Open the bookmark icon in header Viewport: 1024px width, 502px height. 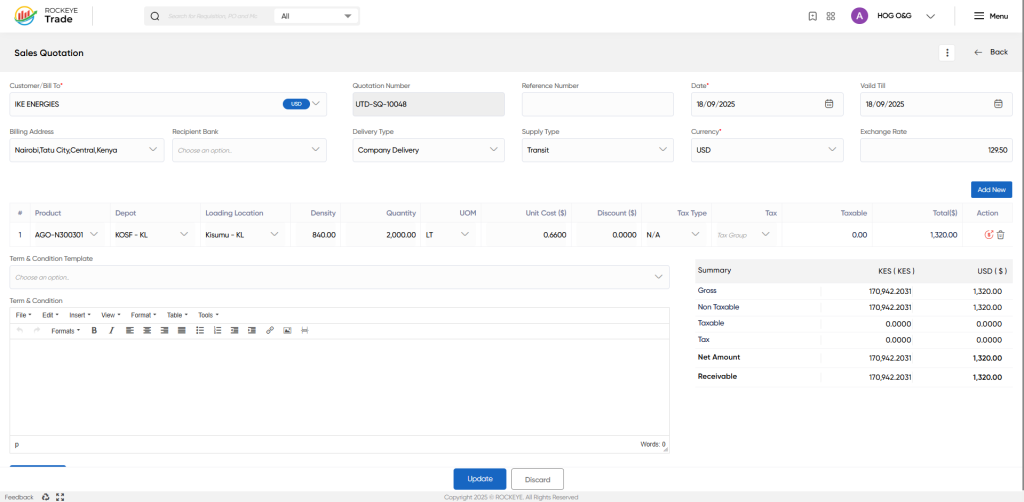pos(812,16)
